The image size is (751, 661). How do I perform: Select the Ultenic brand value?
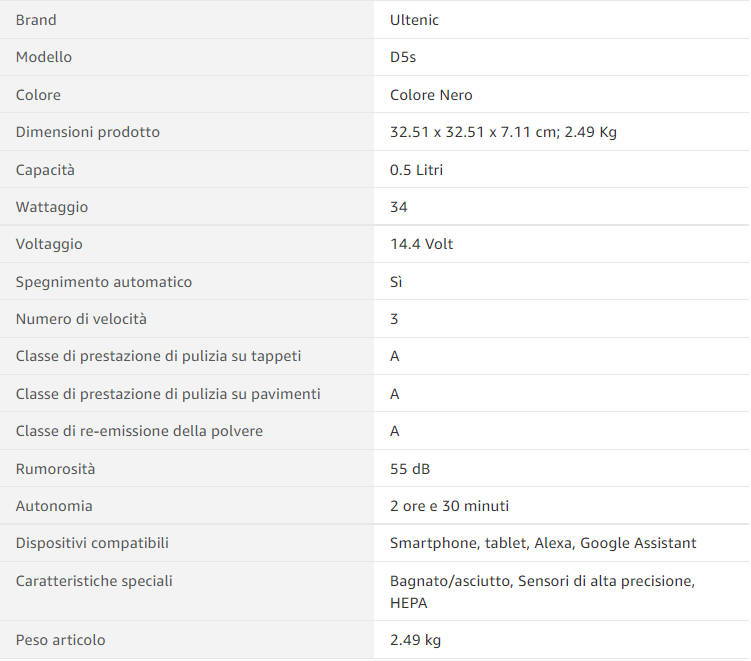(414, 20)
